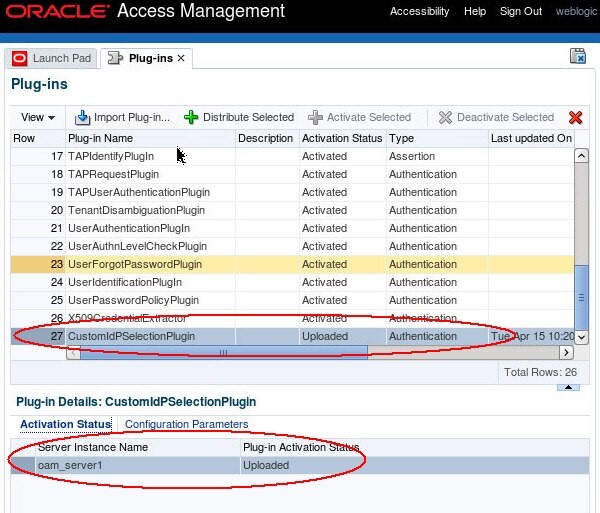Select the oam_server1 server instance
Image resolution: width=600 pixels, height=513 pixels.
(x=300, y=465)
